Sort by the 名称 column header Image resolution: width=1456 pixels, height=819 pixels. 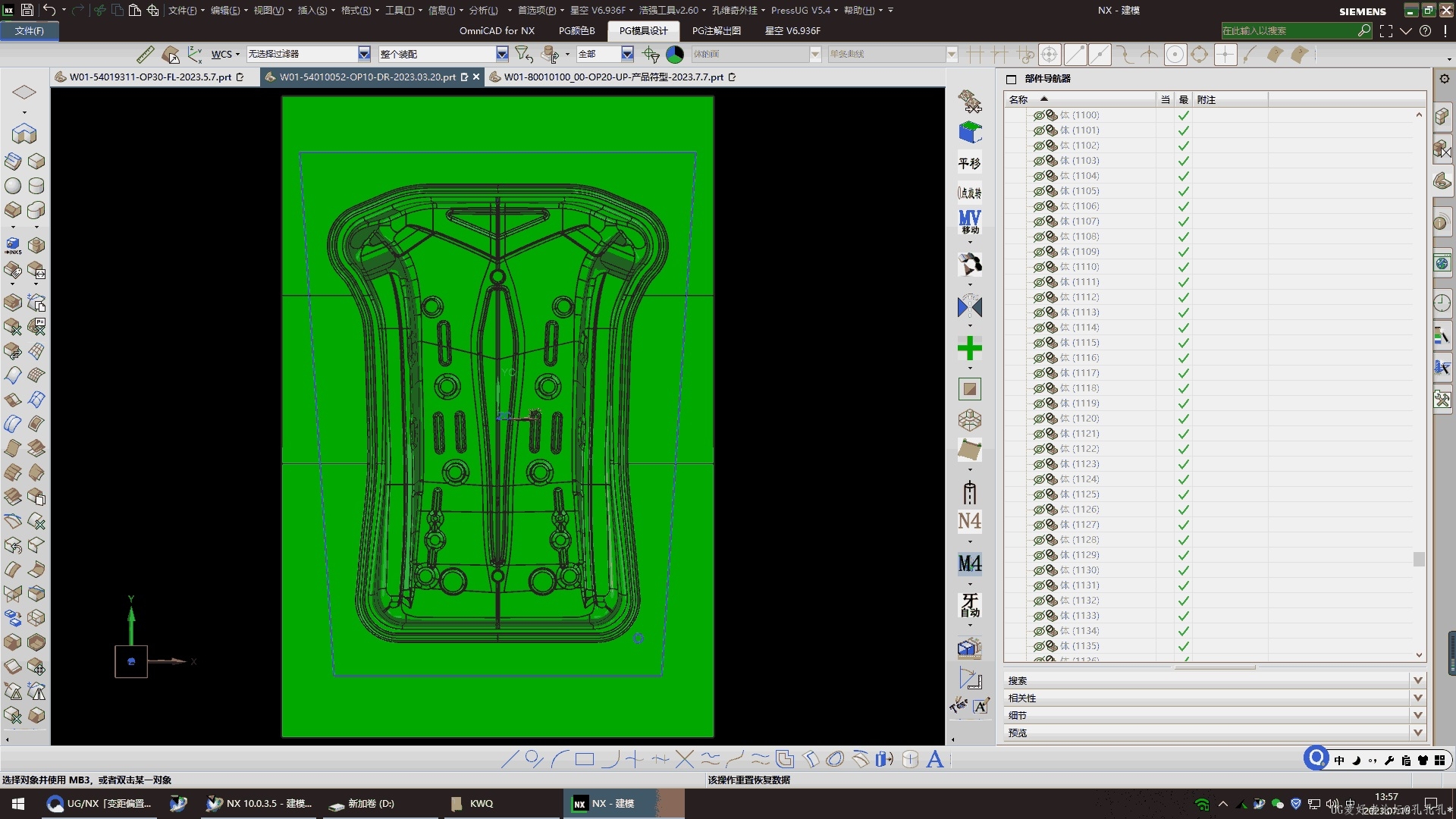(x=1079, y=99)
